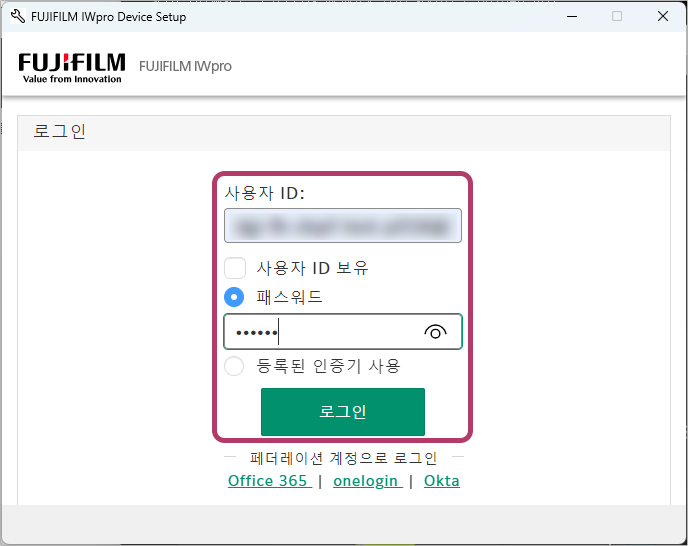Click the FUJIFILM logo

[71, 67]
